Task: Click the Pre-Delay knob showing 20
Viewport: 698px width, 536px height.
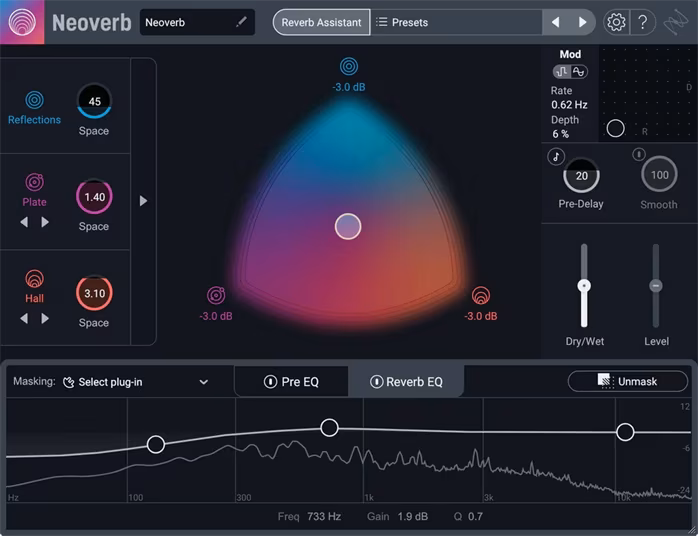Action: click(x=581, y=175)
